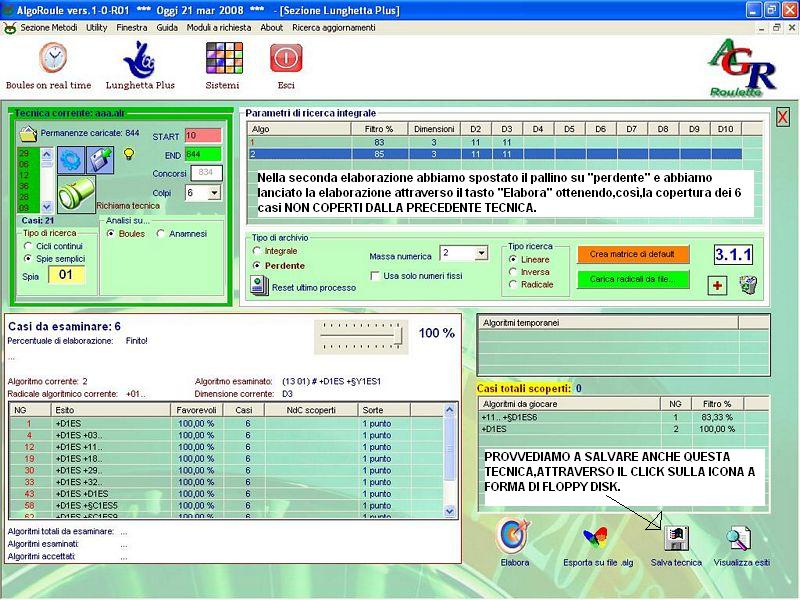Image resolution: width=800 pixels, height=600 pixels.
Task: Click the Algoritmi temporanei header
Action: click(608, 322)
